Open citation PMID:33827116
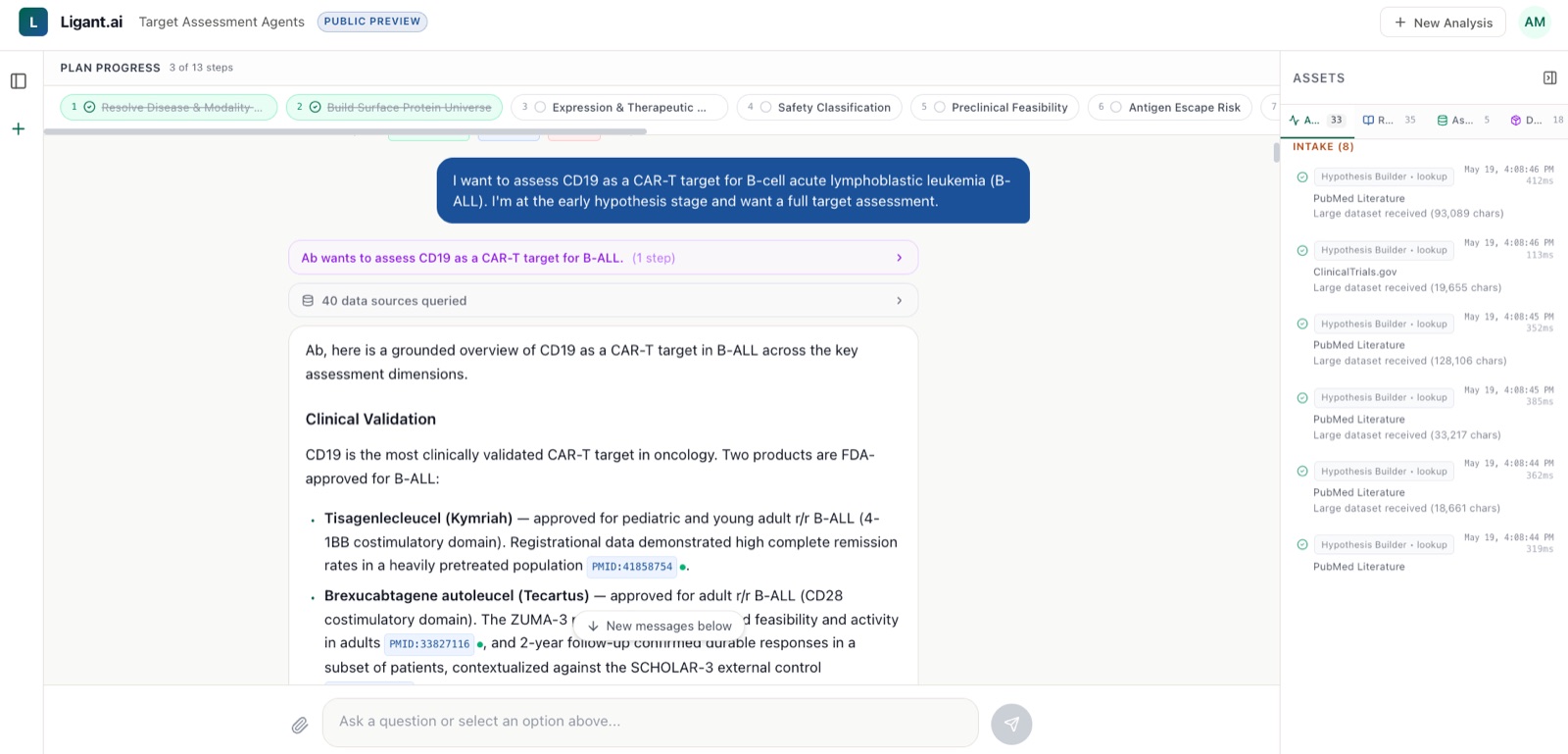 (429, 644)
